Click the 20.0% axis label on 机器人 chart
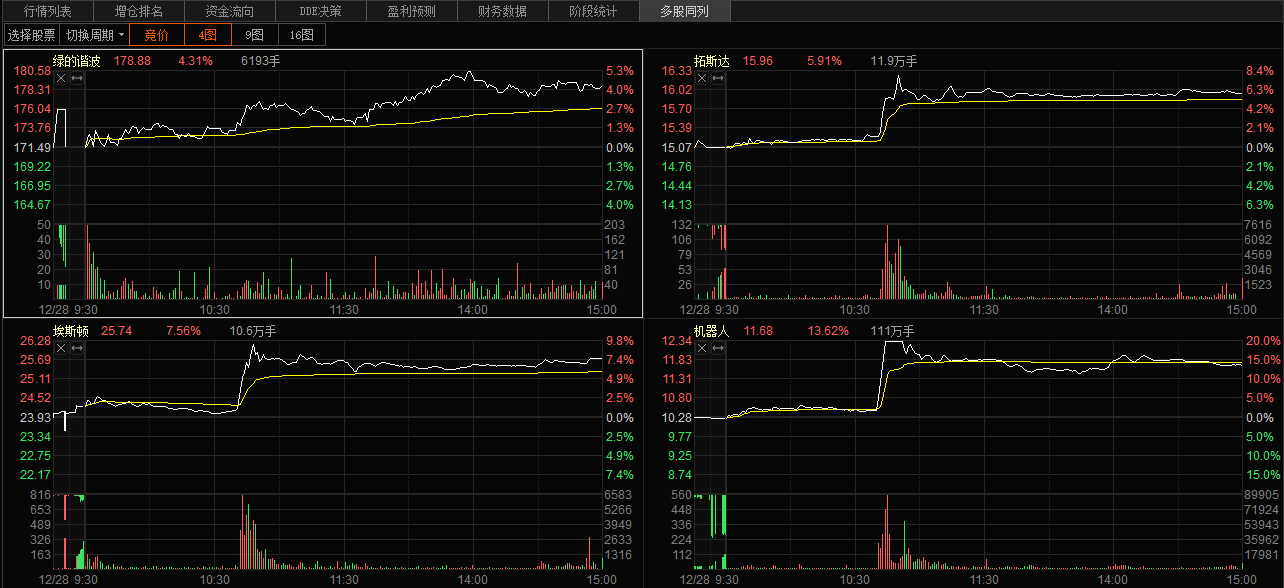 click(1263, 340)
